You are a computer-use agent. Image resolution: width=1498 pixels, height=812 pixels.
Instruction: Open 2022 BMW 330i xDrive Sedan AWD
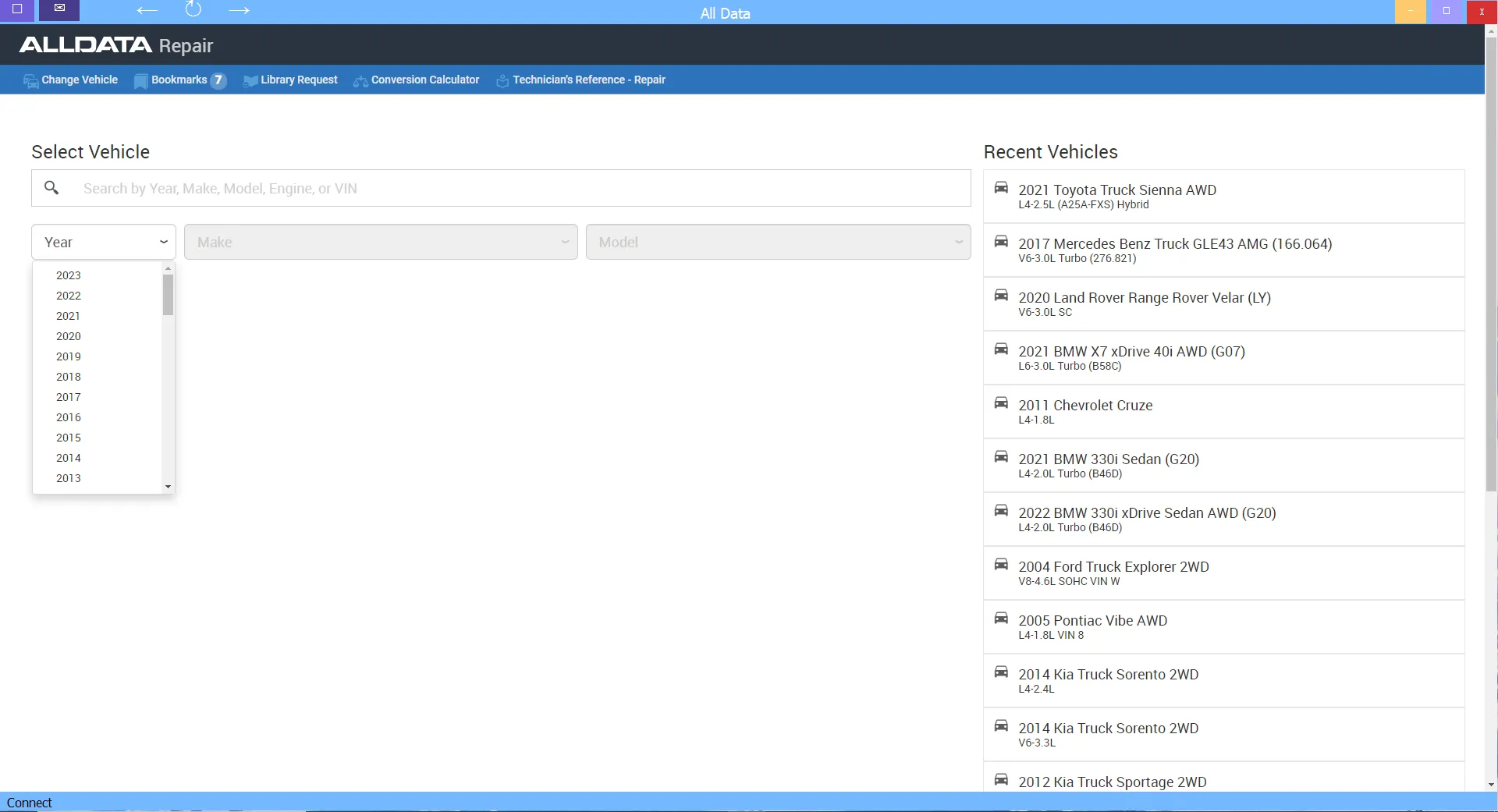pos(1223,519)
